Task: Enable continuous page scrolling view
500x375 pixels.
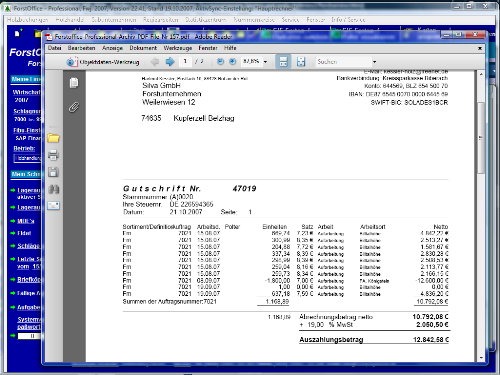Action: tap(283, 62)
